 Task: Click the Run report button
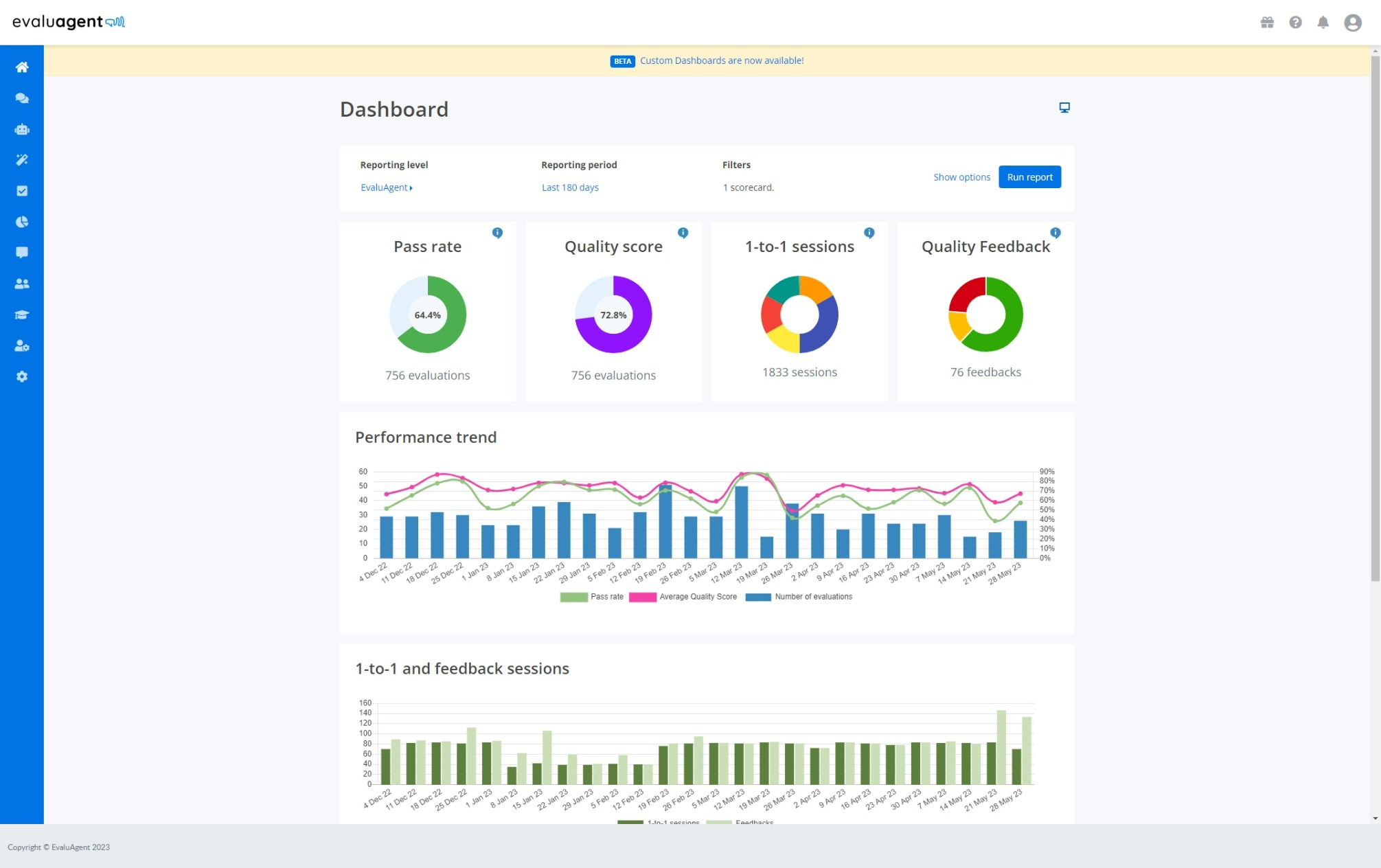click(x=1029, y=177)
